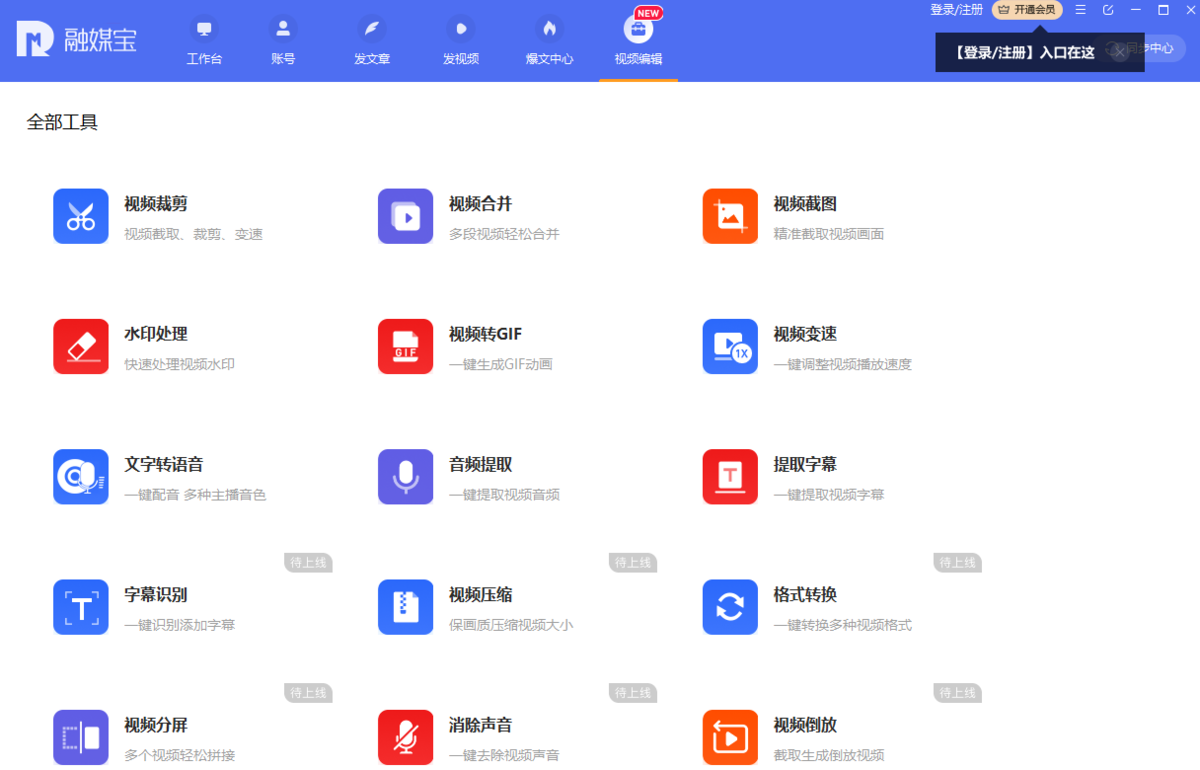1200x770 pixels.
Task: Open the 视频合并 video merge tool
Action: coord(465,215)
